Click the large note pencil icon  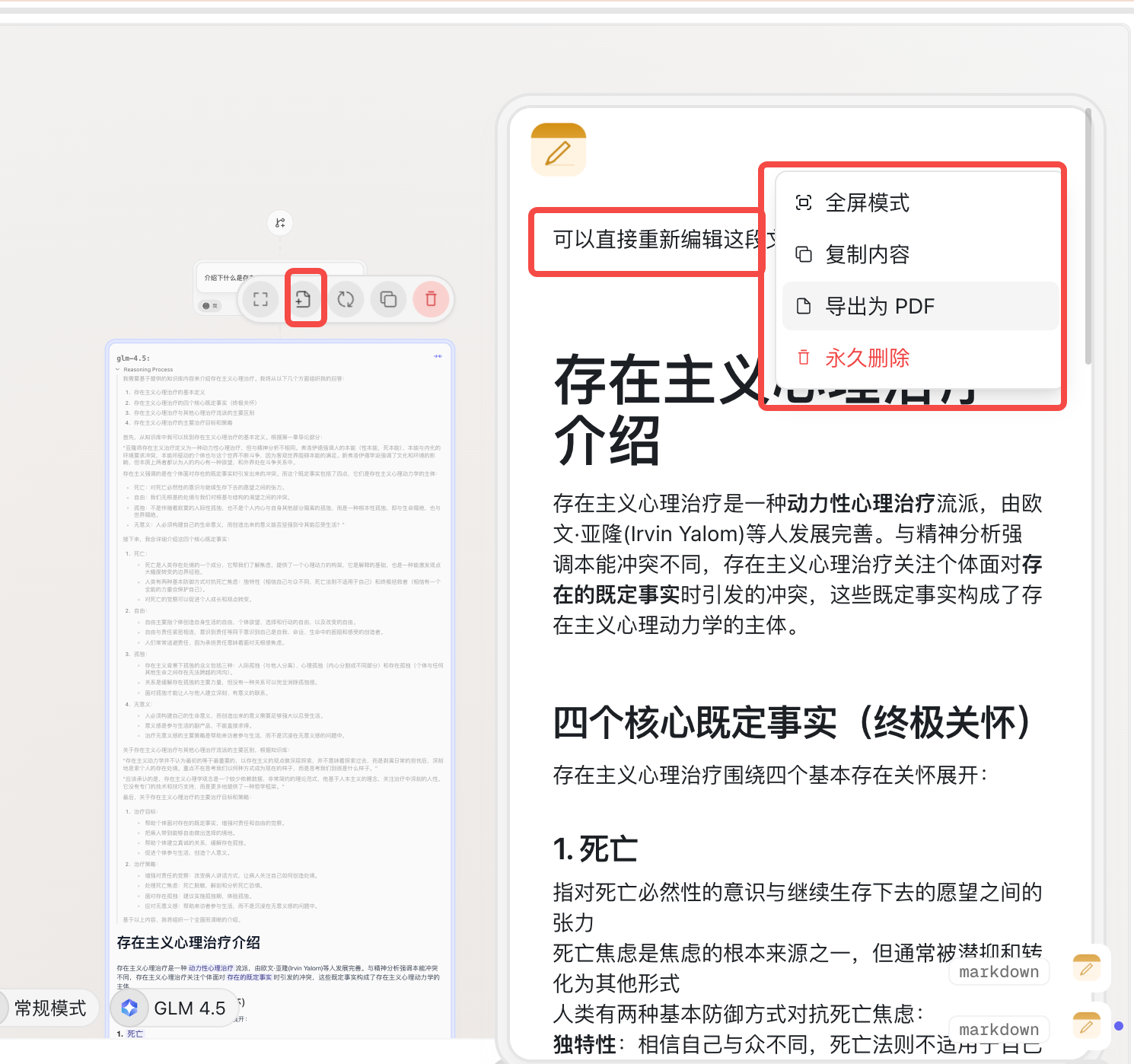559,150
